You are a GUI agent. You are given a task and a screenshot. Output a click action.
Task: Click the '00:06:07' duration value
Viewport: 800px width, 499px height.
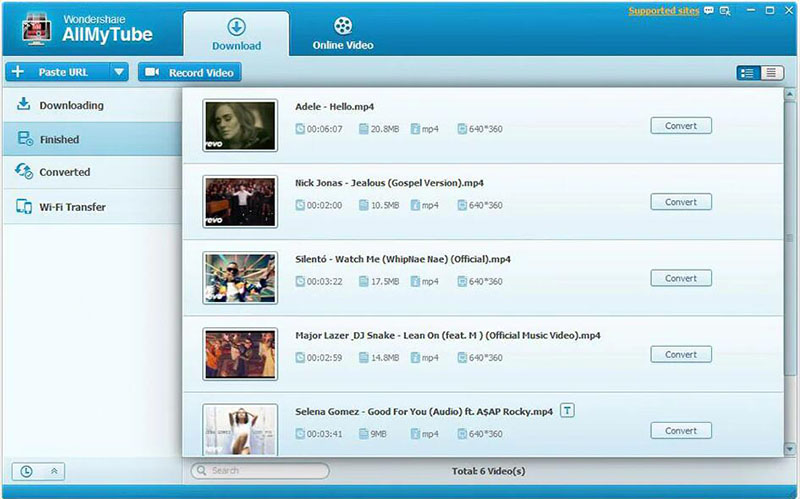[324, 129]
